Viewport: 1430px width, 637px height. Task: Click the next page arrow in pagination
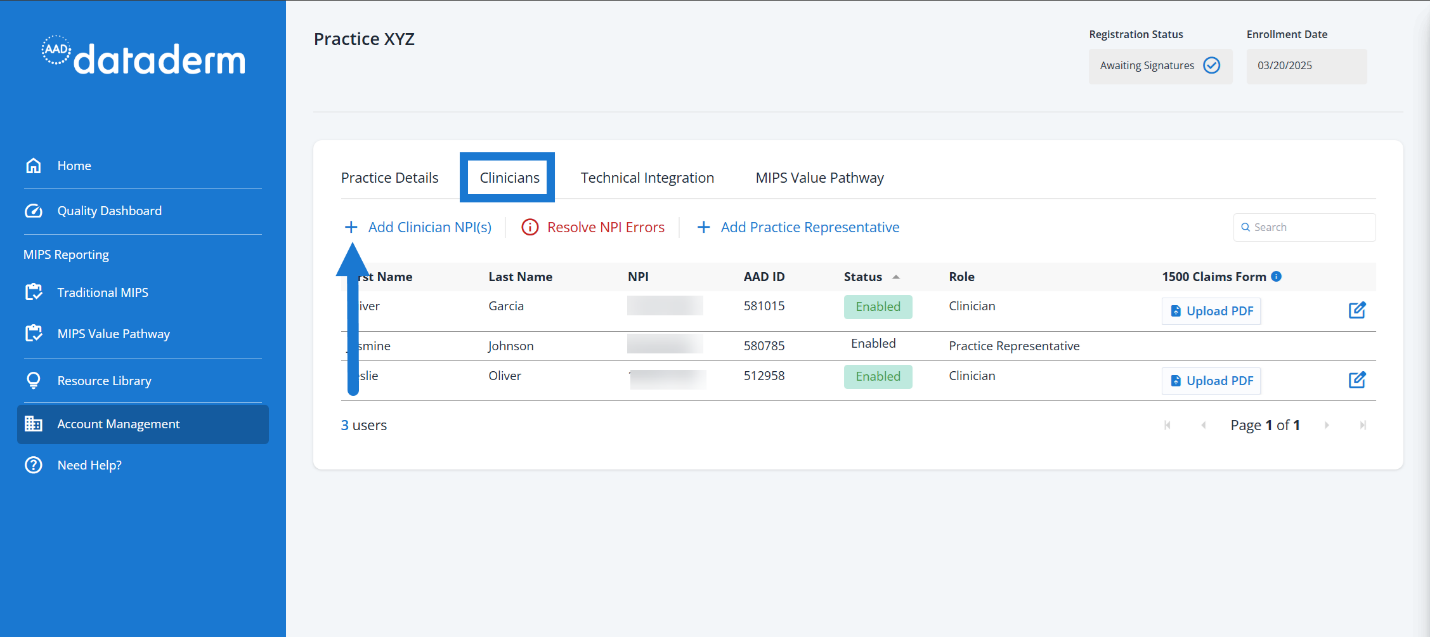[1326, 424]
